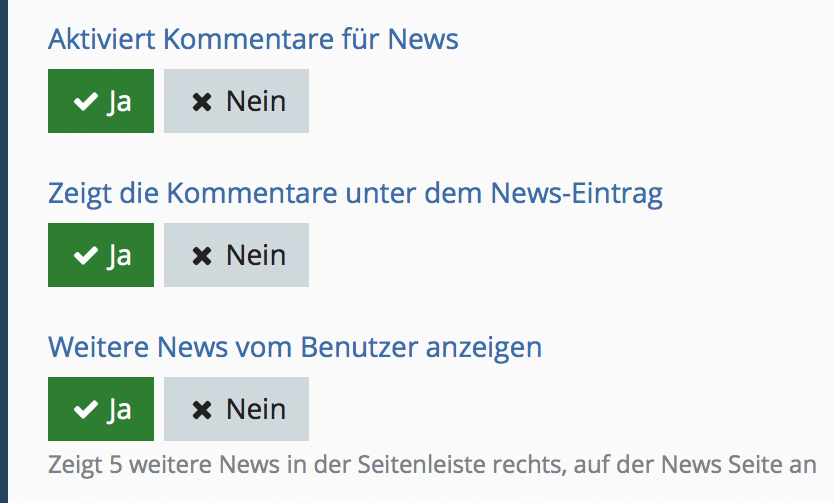This screenshot has width=835, height=503.
Task: Switch Weitere News vom Benutzer to Nein
Action: pyautogui.click(x=237, y=409)
